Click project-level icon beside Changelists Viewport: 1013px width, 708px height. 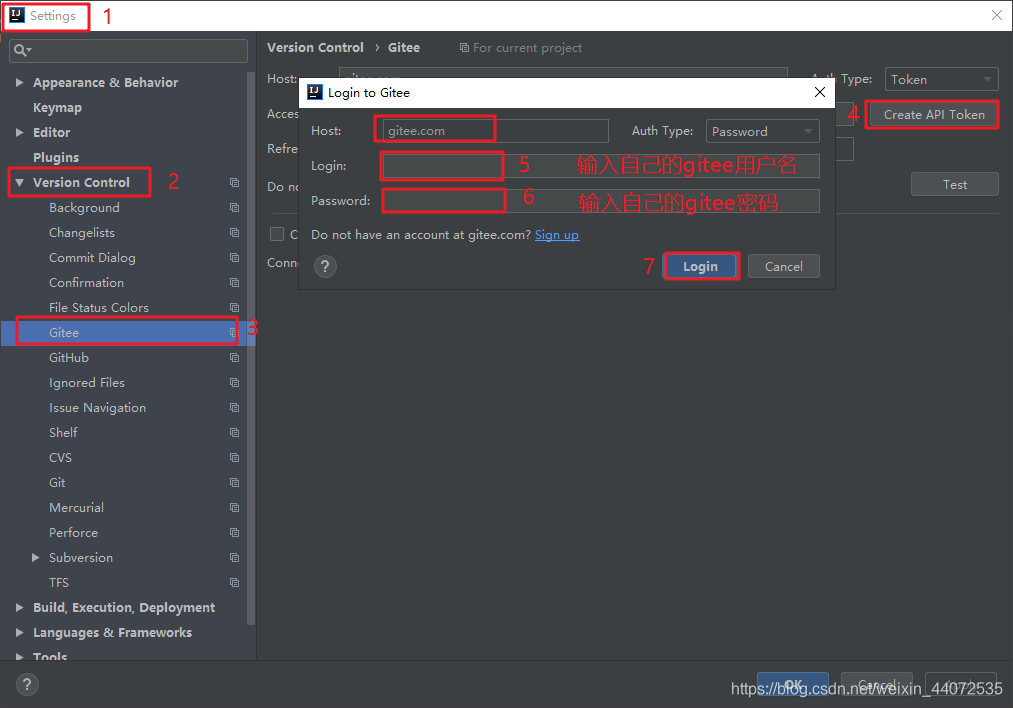(x=235, y=233)
